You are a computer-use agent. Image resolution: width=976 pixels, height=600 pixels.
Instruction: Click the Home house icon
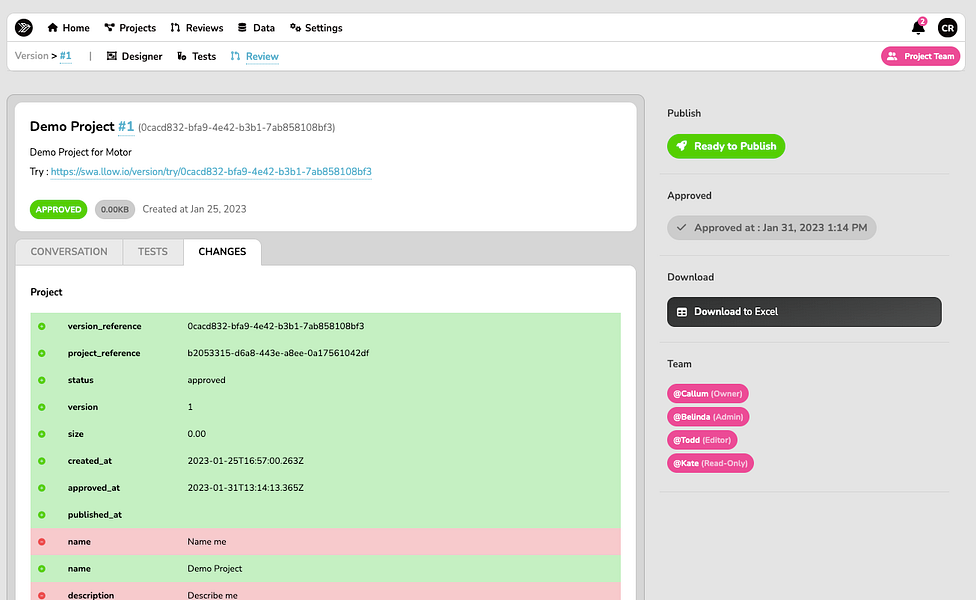click(52, 27)
